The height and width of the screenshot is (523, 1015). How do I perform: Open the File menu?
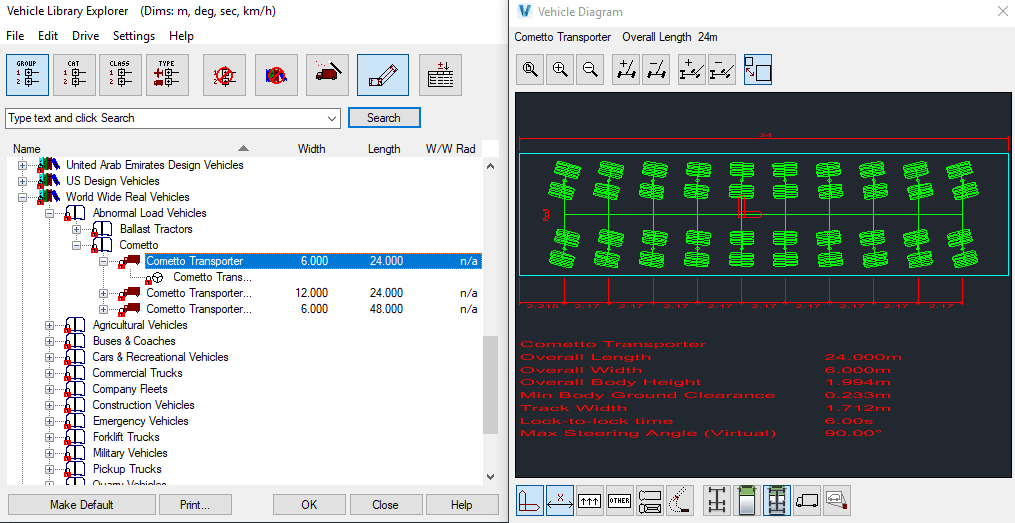point(15,36)
